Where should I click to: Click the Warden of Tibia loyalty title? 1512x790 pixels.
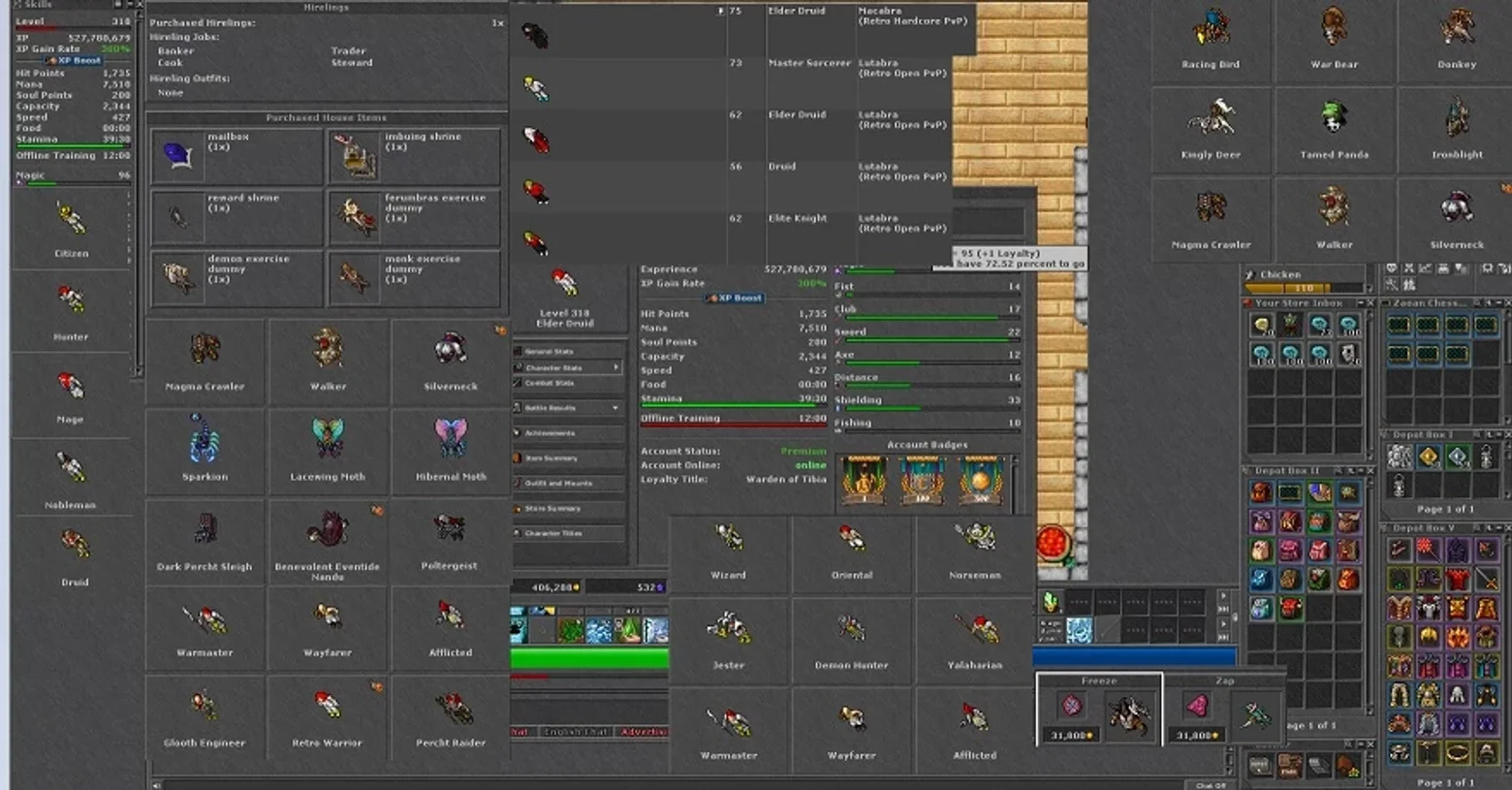(786, 479)
